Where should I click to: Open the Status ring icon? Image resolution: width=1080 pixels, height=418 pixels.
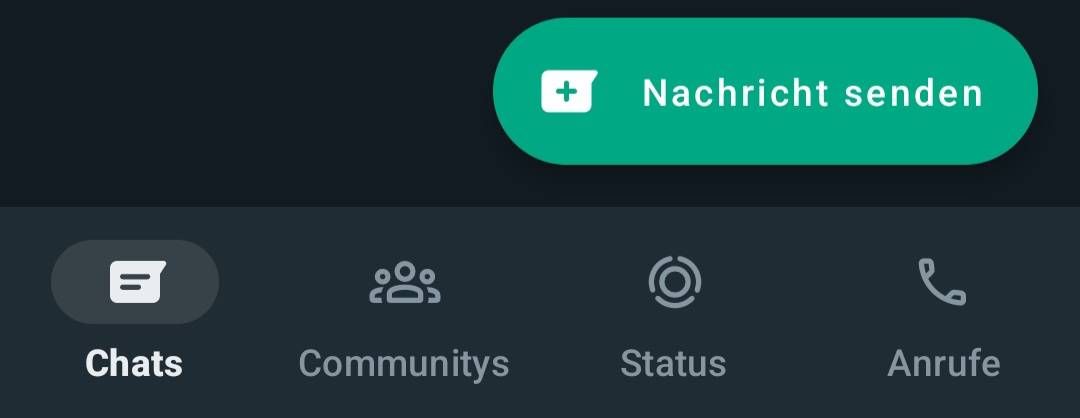674,281
